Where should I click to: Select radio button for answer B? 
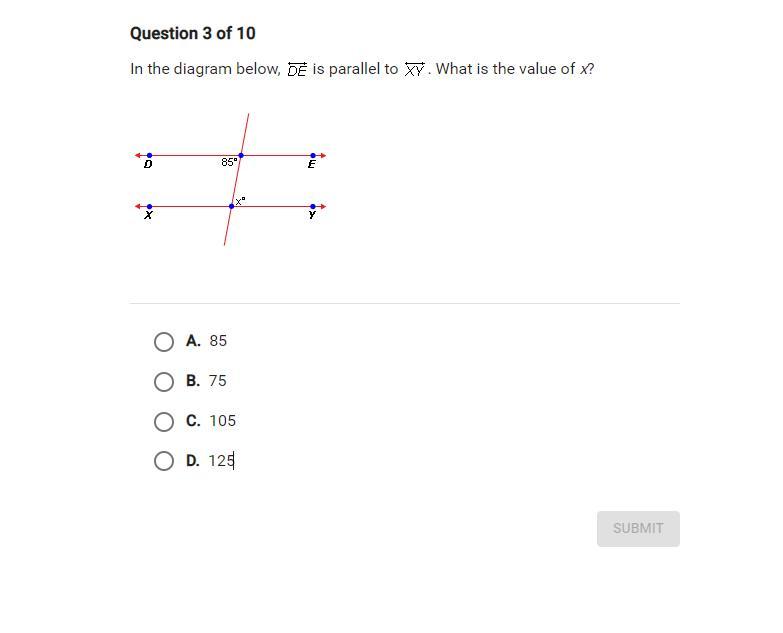(x=164, y=382)
